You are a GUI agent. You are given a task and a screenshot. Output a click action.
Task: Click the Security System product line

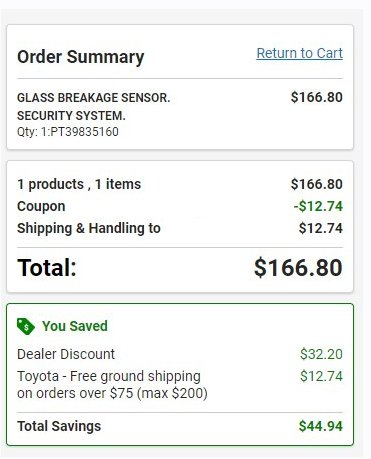click(x=71, y=116)
